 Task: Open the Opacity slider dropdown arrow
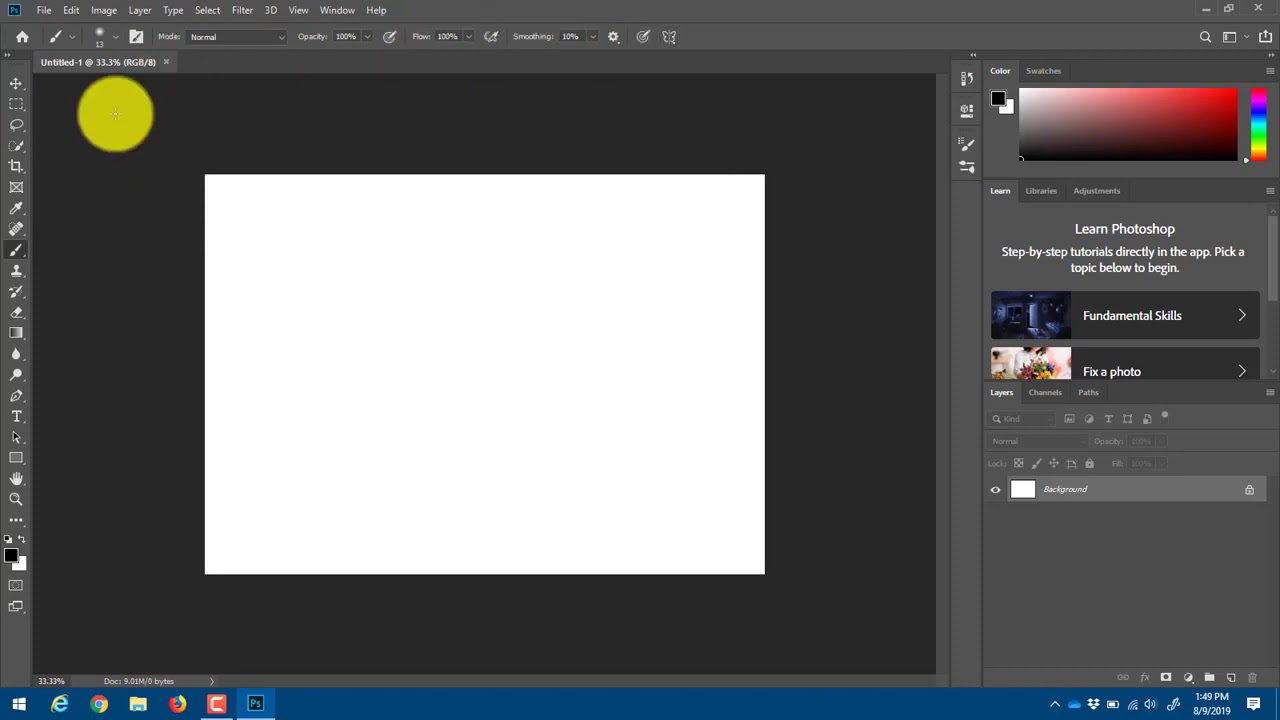pos(367,37)
